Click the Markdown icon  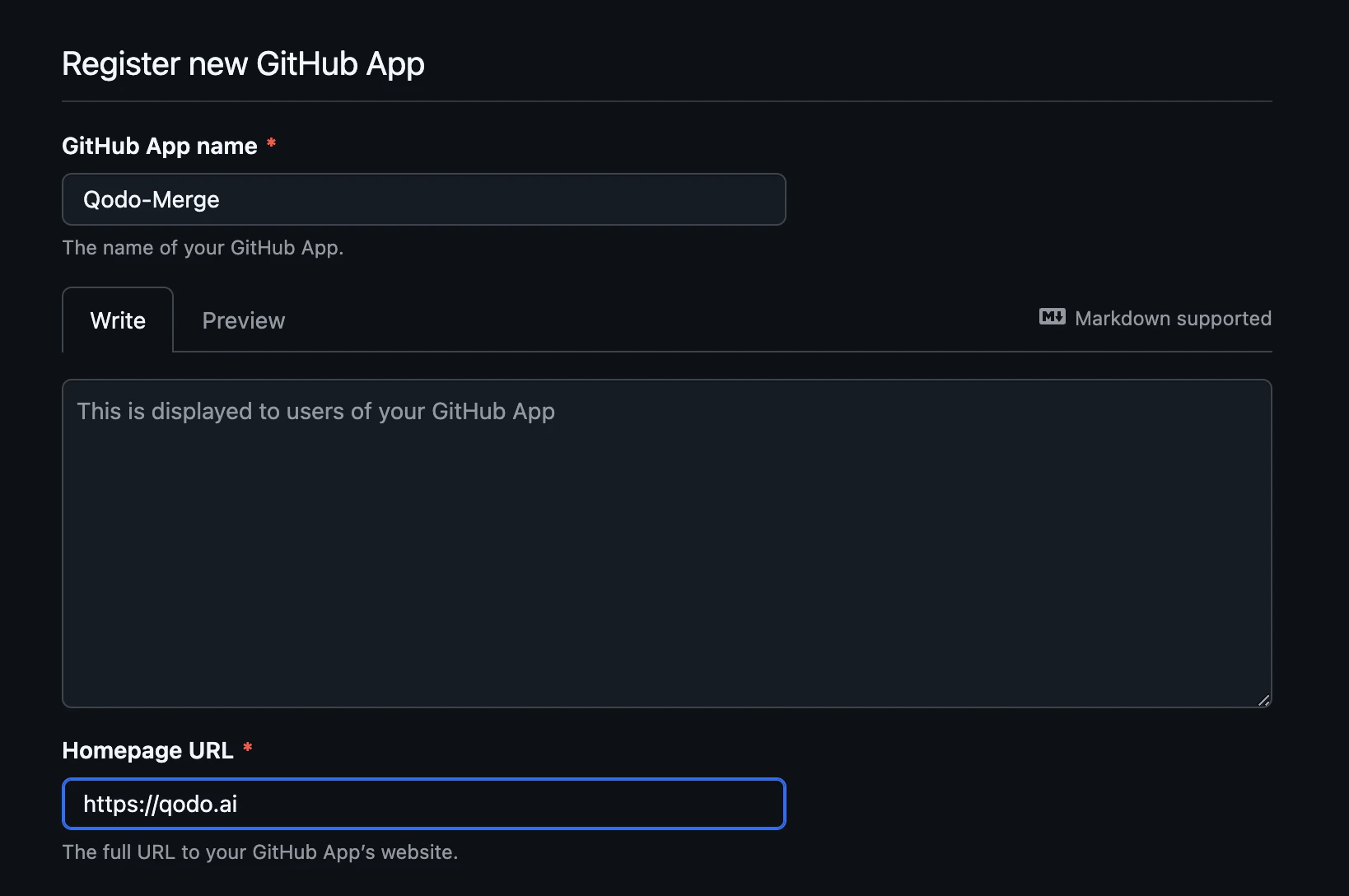point(1052,317)
